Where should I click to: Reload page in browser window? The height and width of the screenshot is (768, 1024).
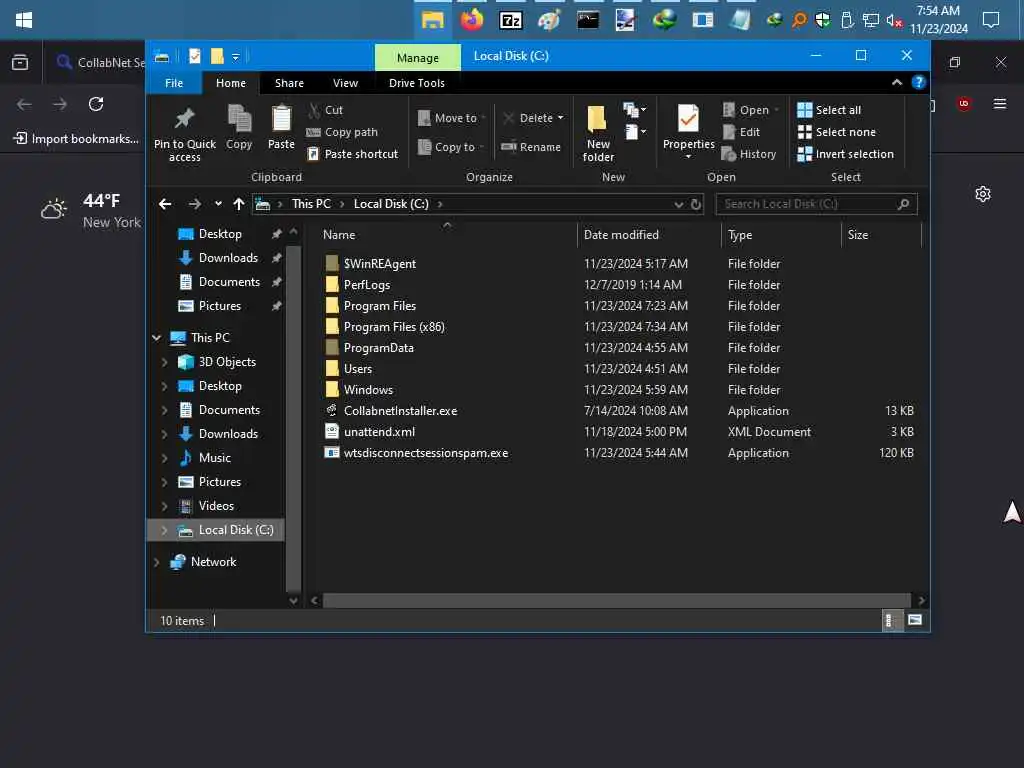pyautogui.click(x=96, y=104)
